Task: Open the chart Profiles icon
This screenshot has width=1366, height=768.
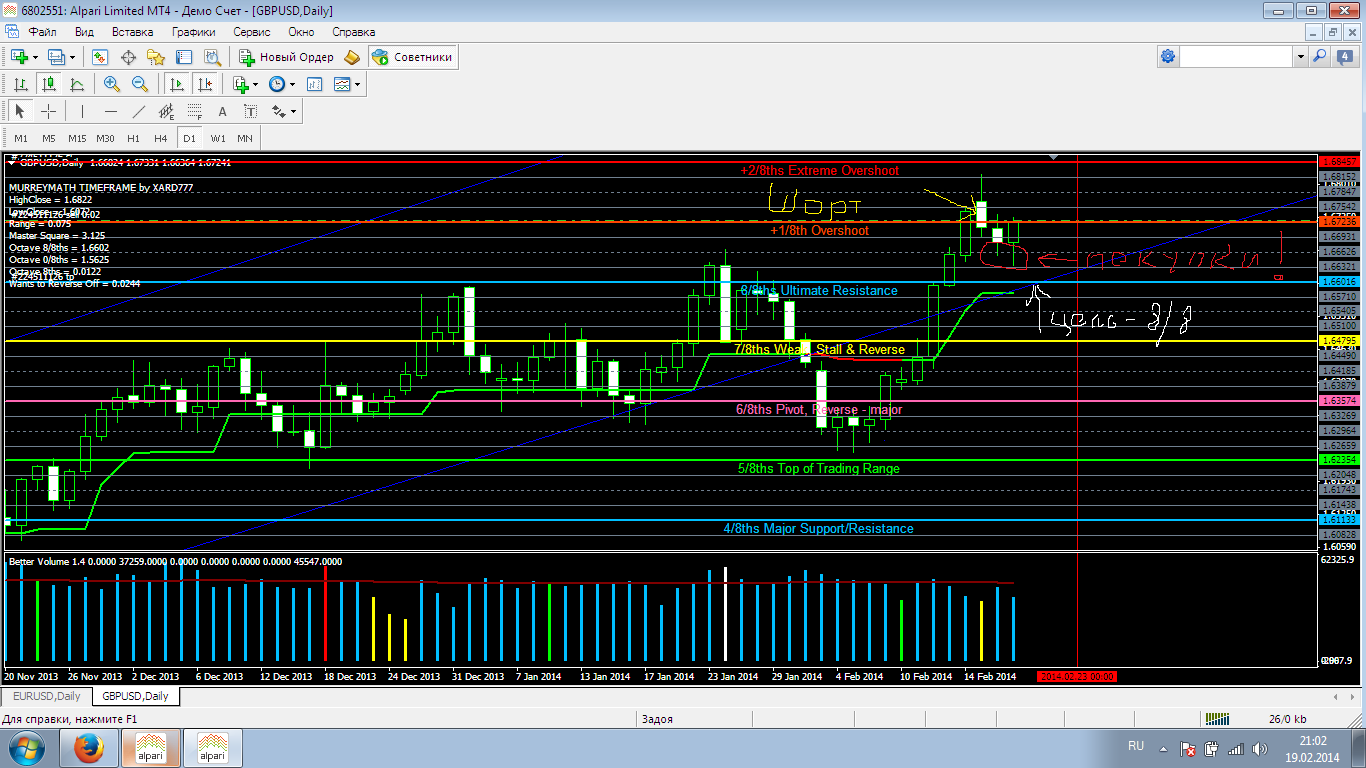Action: pos(56,57)
